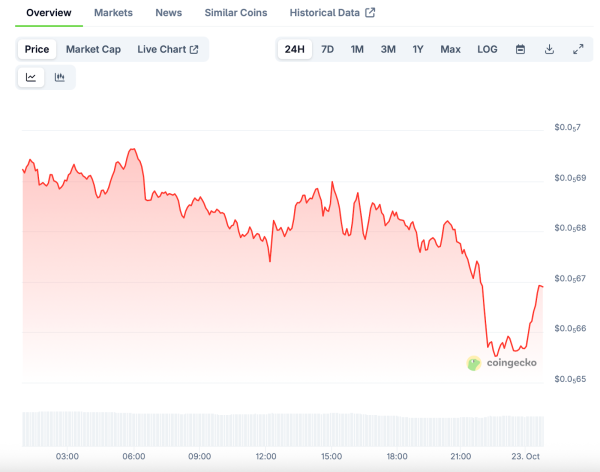Select the line chart view icon

31,77
